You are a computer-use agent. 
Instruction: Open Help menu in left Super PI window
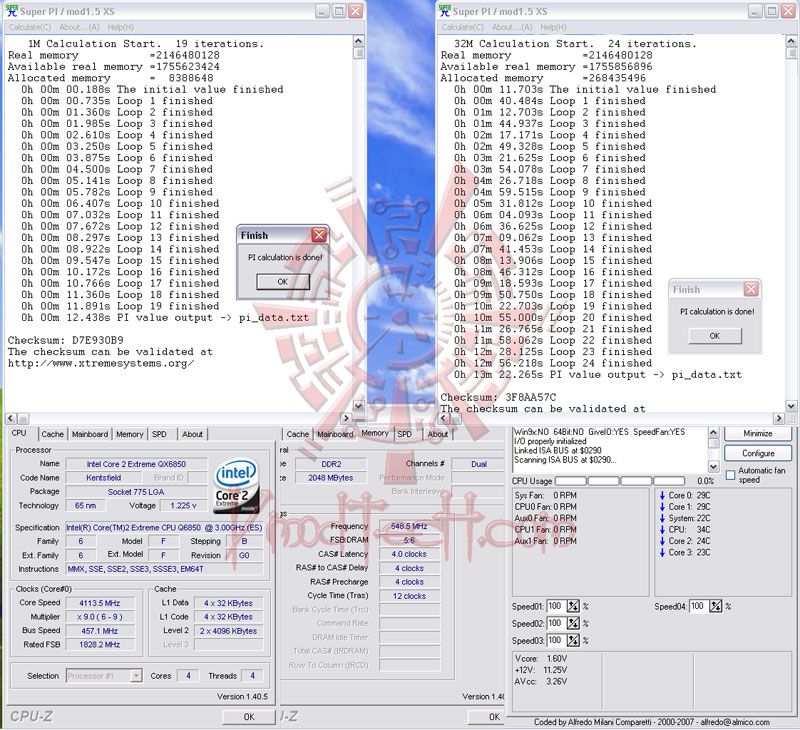120,27
